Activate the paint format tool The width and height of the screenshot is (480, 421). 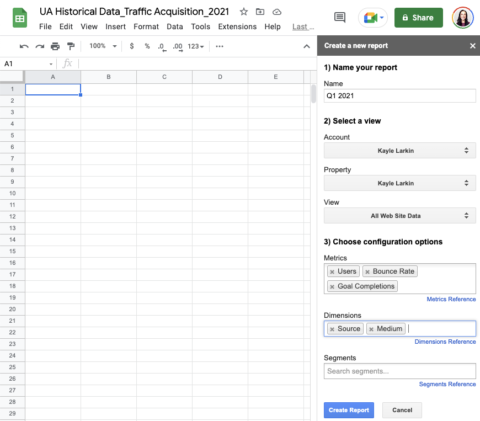pos(71,46)
